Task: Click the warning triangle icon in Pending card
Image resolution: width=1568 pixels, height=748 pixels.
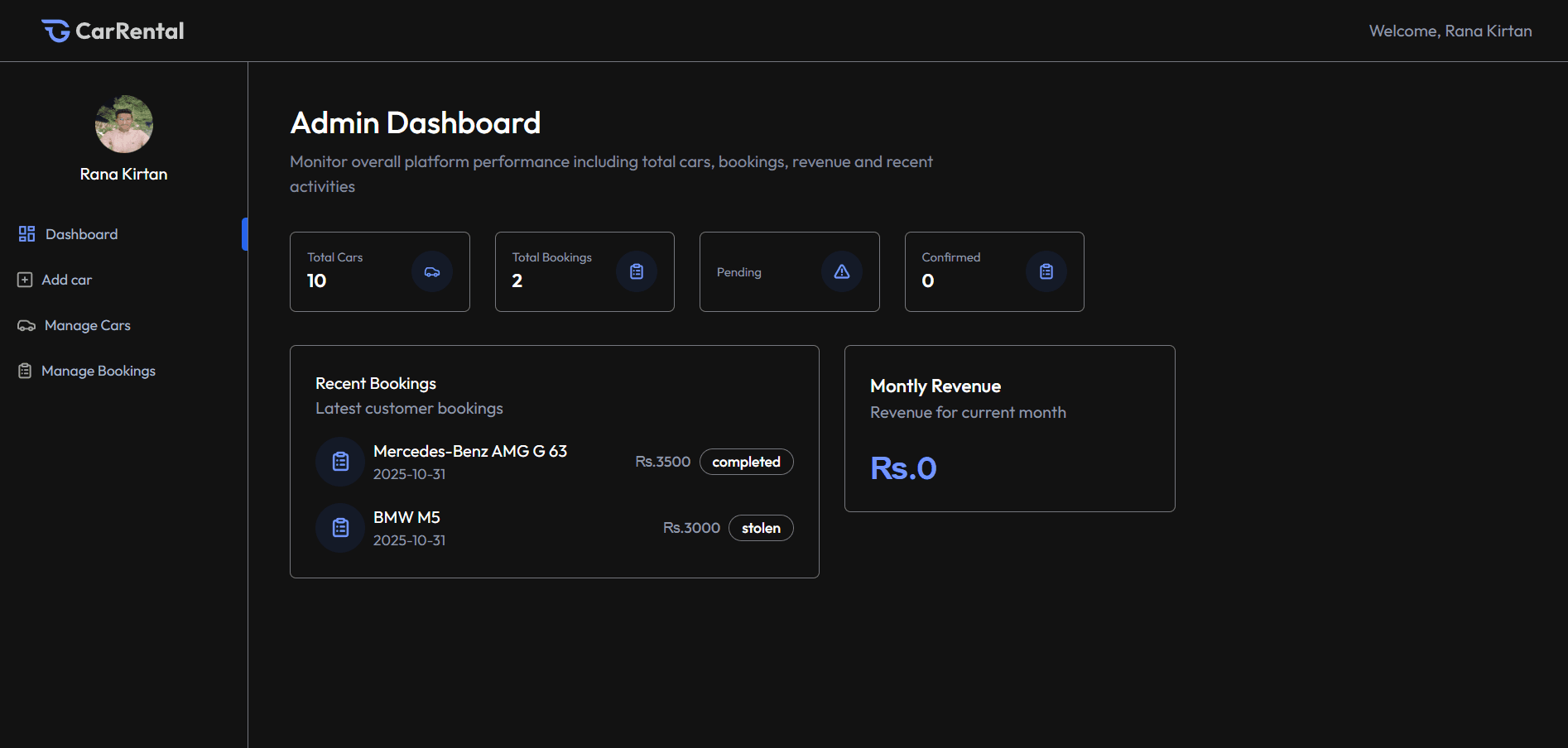Action: (841, 271)
